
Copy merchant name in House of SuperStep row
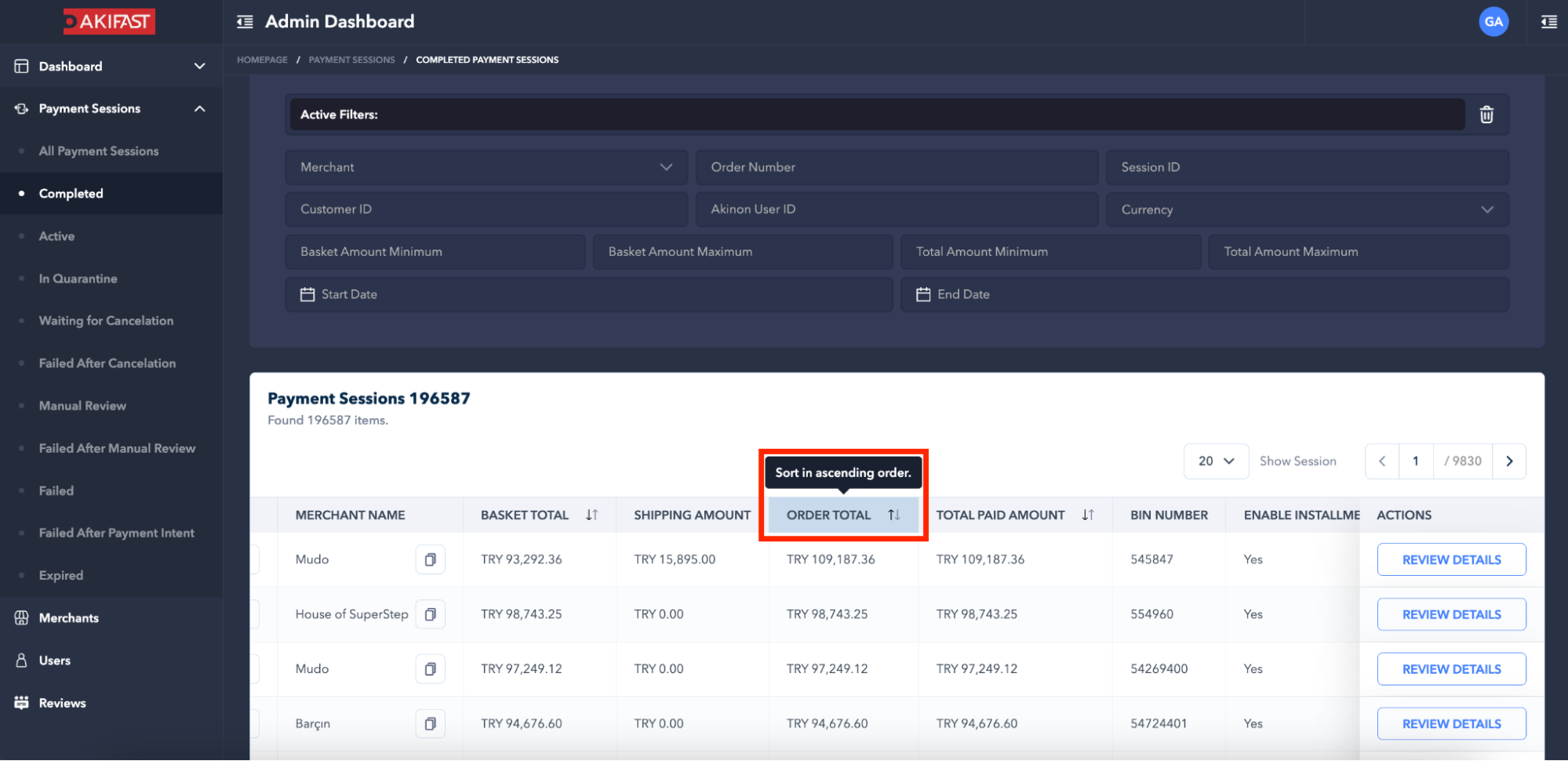pos(430,614)
